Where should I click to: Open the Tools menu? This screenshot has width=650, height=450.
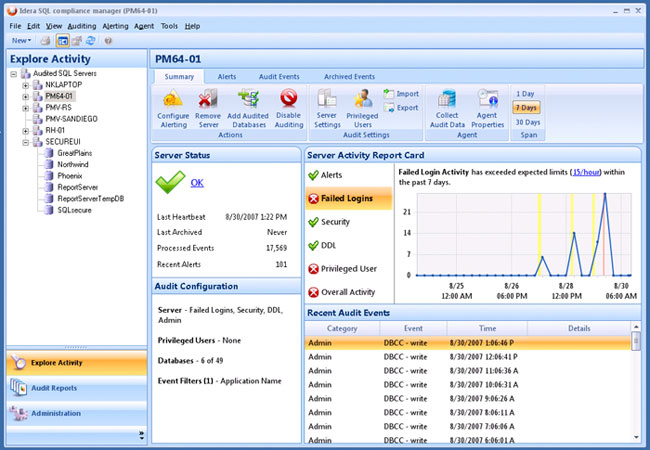(169, 26)
